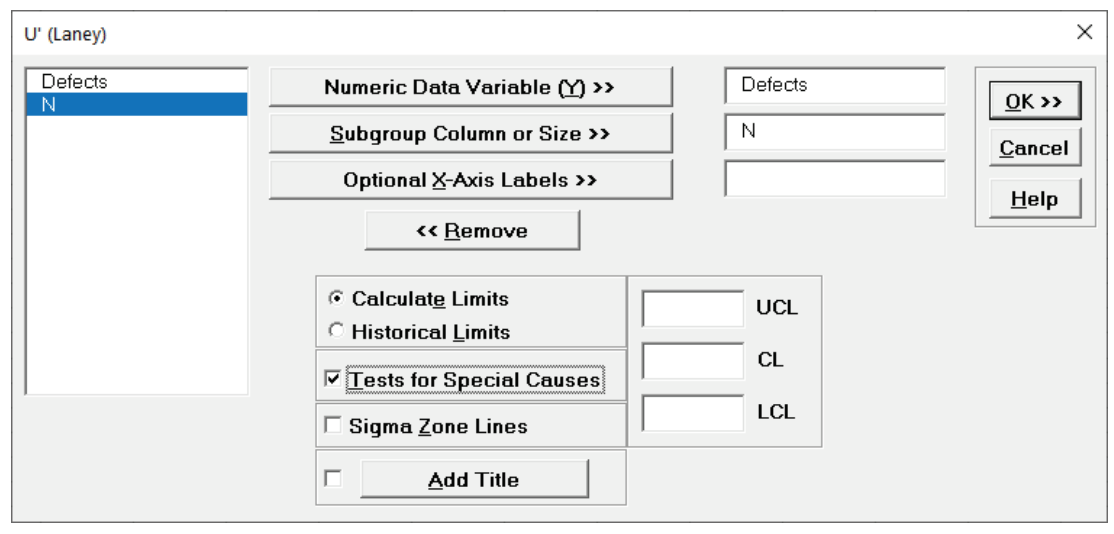Click the Optional X-Axis Labels button
Image resolution: width=1114 pixels, height=534 pixels.
coord(470,181)
